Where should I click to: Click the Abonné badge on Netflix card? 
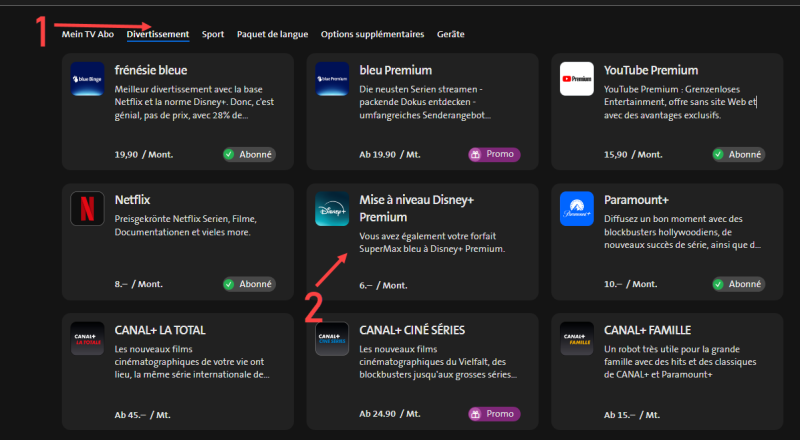tap(249, 285)
